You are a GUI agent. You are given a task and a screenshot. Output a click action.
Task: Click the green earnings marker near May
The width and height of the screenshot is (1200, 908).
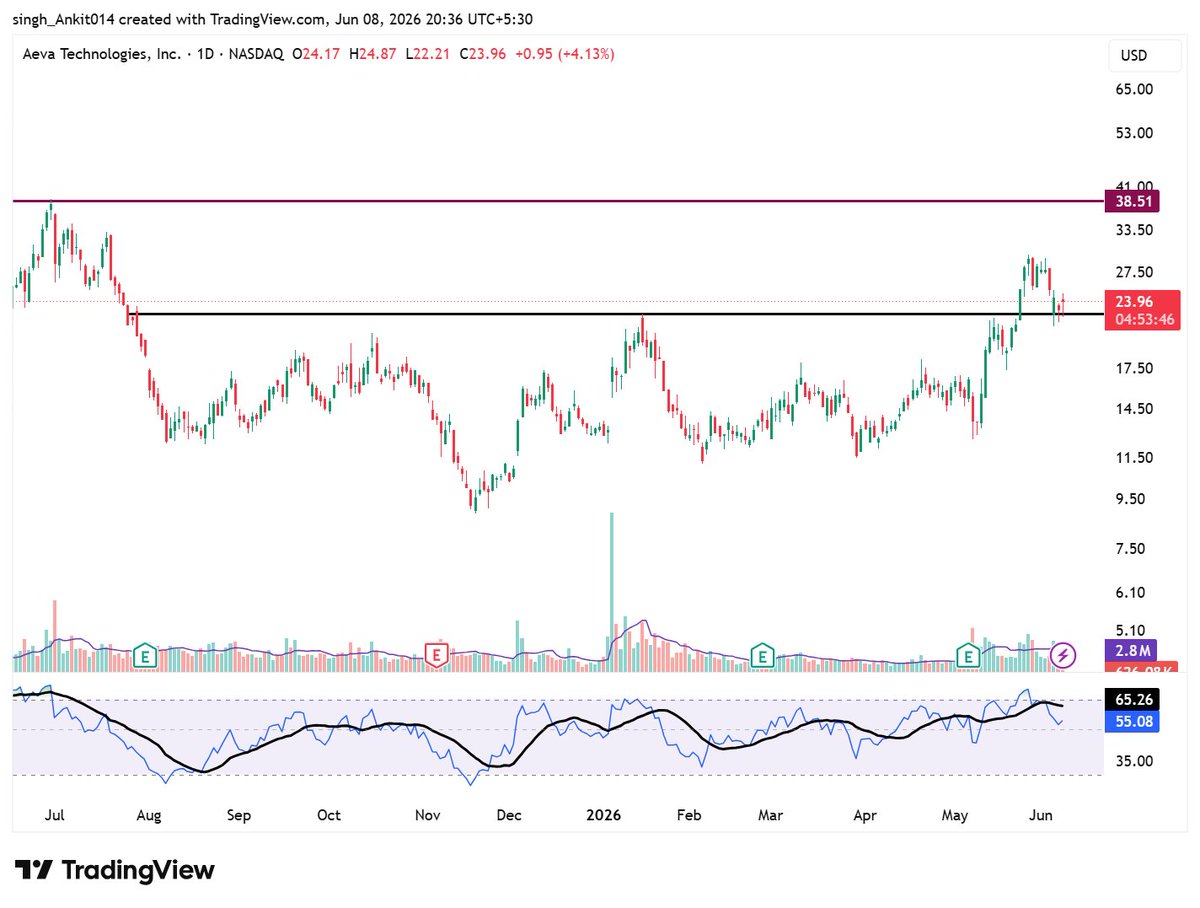(x=968, y=656)
